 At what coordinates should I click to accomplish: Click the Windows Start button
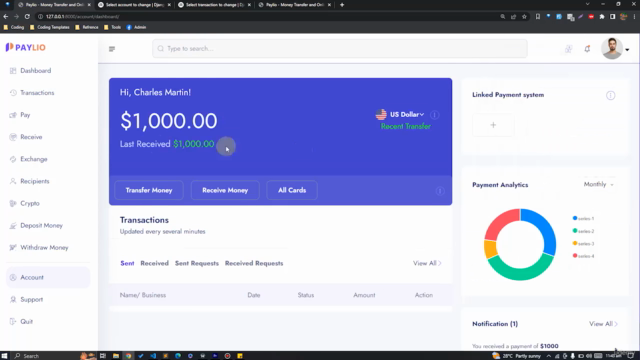[x=4, y=356]
